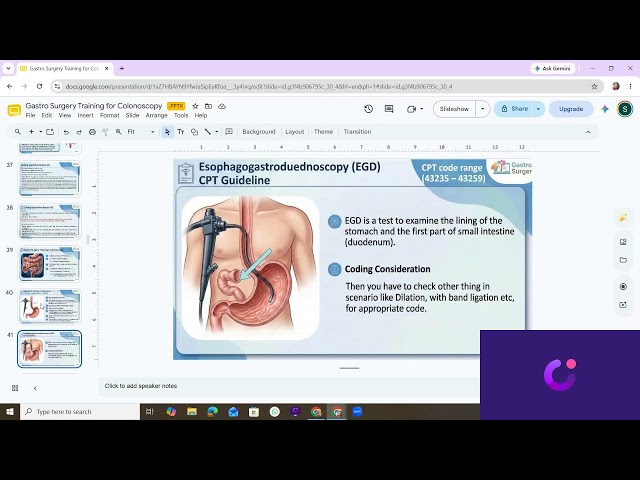Select slide 40 thumbnail

pyautogui.click(x=49, y=306)
